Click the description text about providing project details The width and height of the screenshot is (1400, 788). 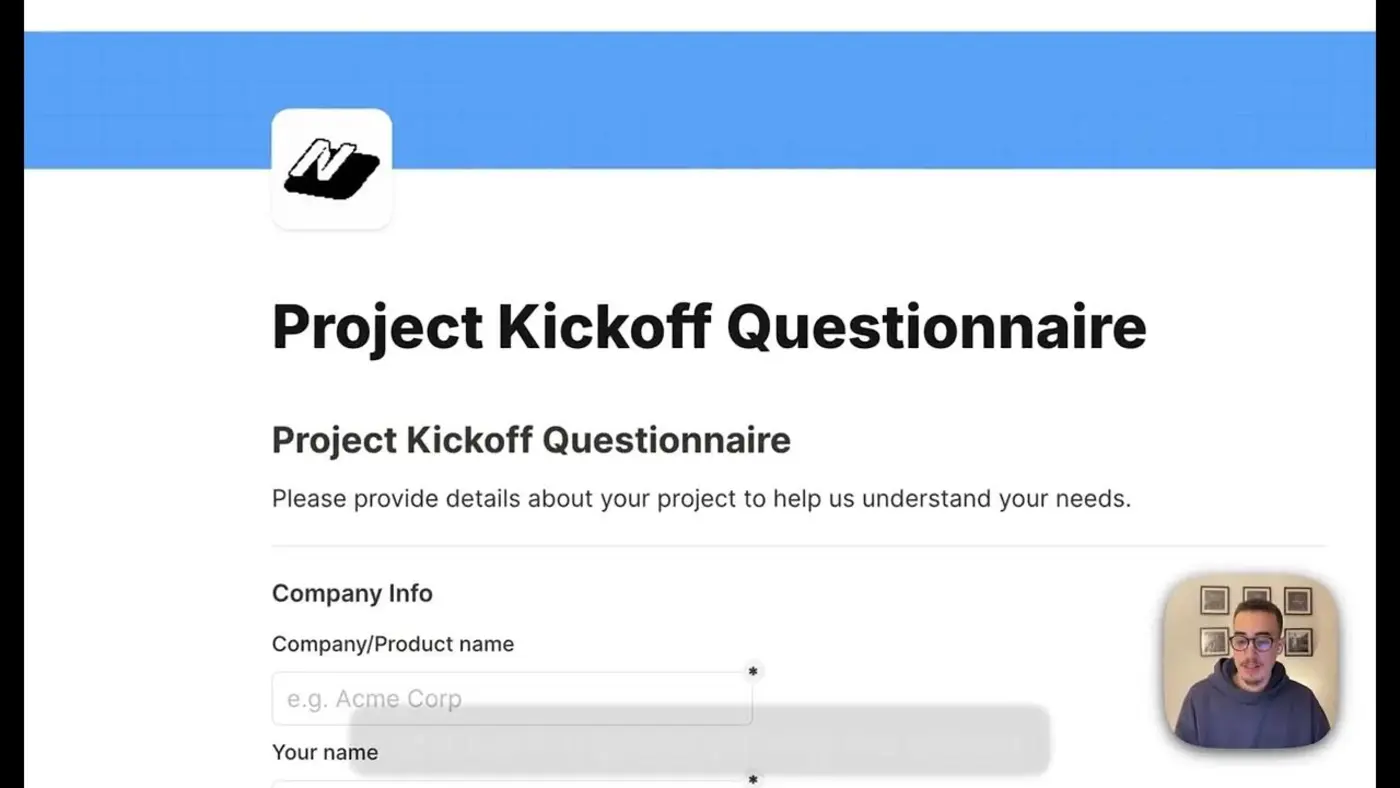(x=700, y=498)
